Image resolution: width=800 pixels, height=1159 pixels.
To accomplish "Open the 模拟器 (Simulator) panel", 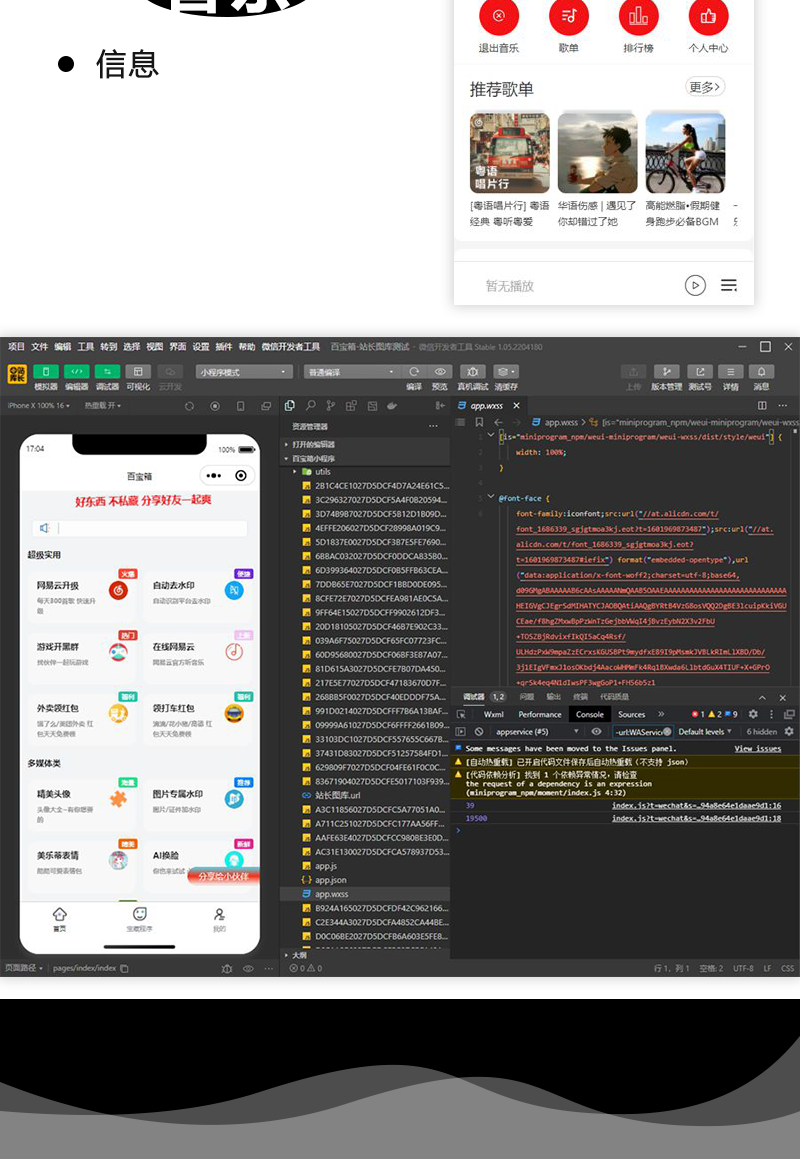I will [x=46, y=371].
